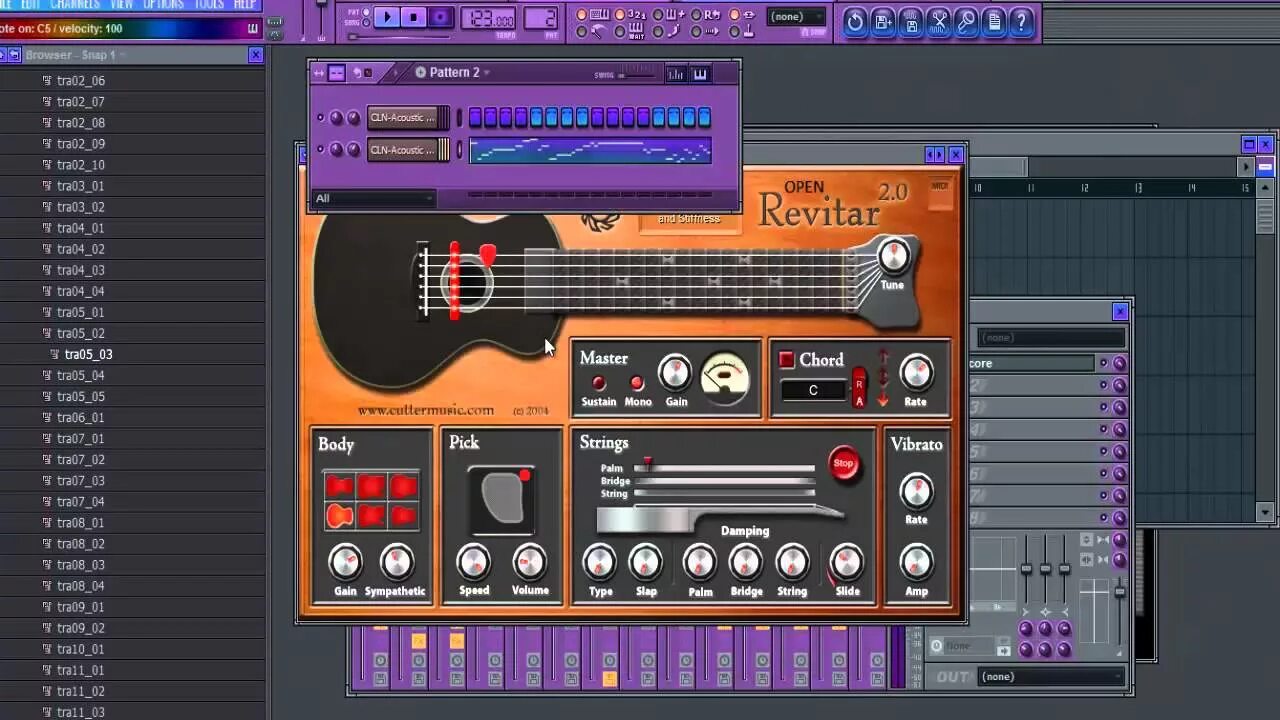This screenshot has height=720, width=1280.
Task: Click the render-to-audio floppy-wave toolbar icon
Action: click(911, 21)
